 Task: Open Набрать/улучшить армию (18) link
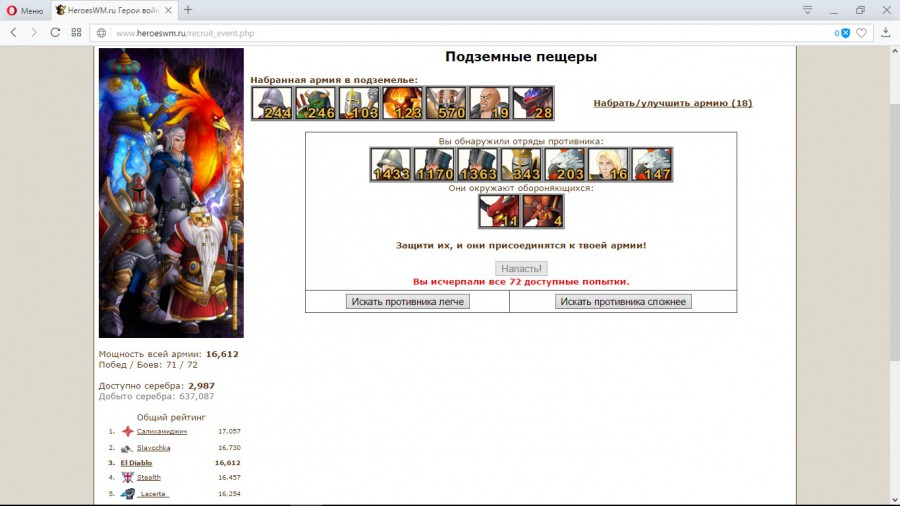[673, 103]
